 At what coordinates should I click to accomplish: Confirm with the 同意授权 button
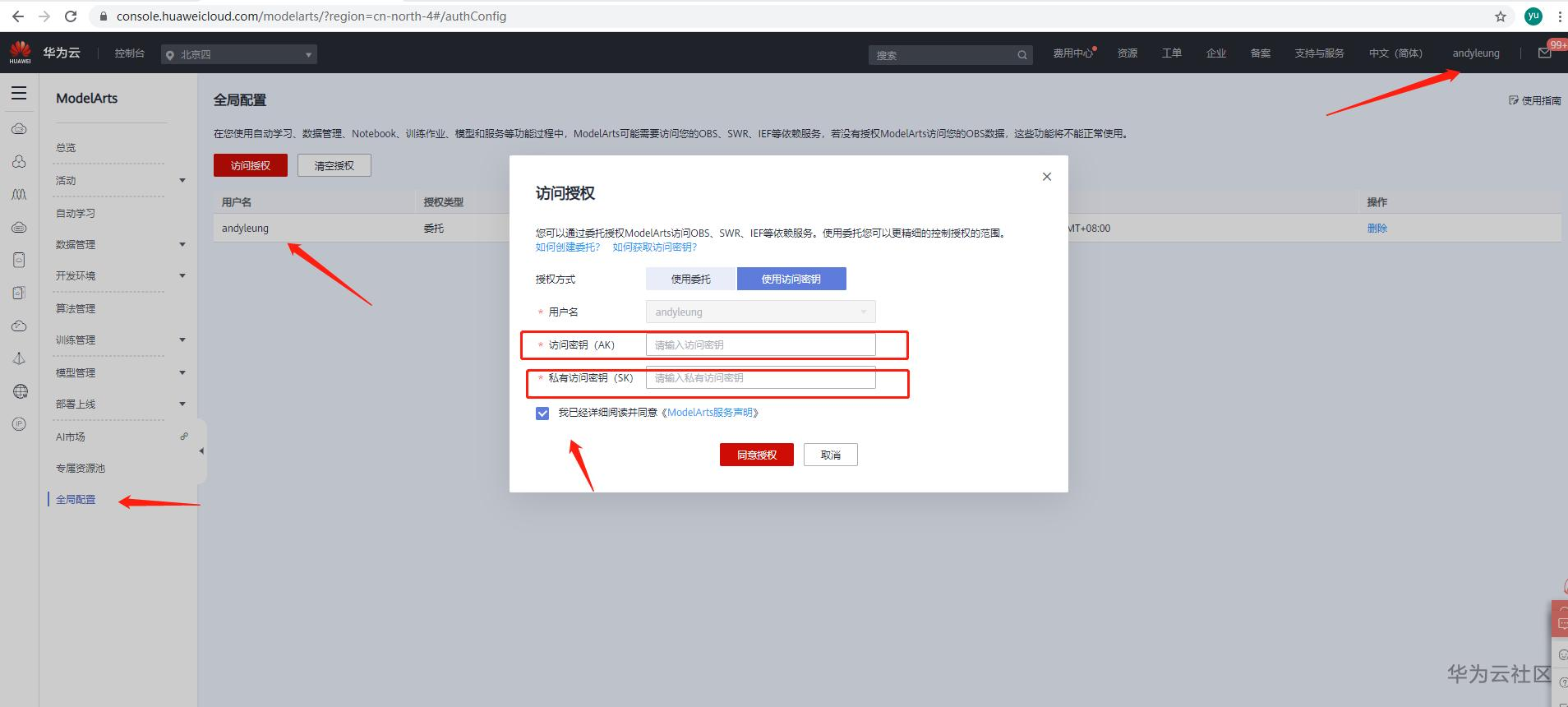click(757, 455)
